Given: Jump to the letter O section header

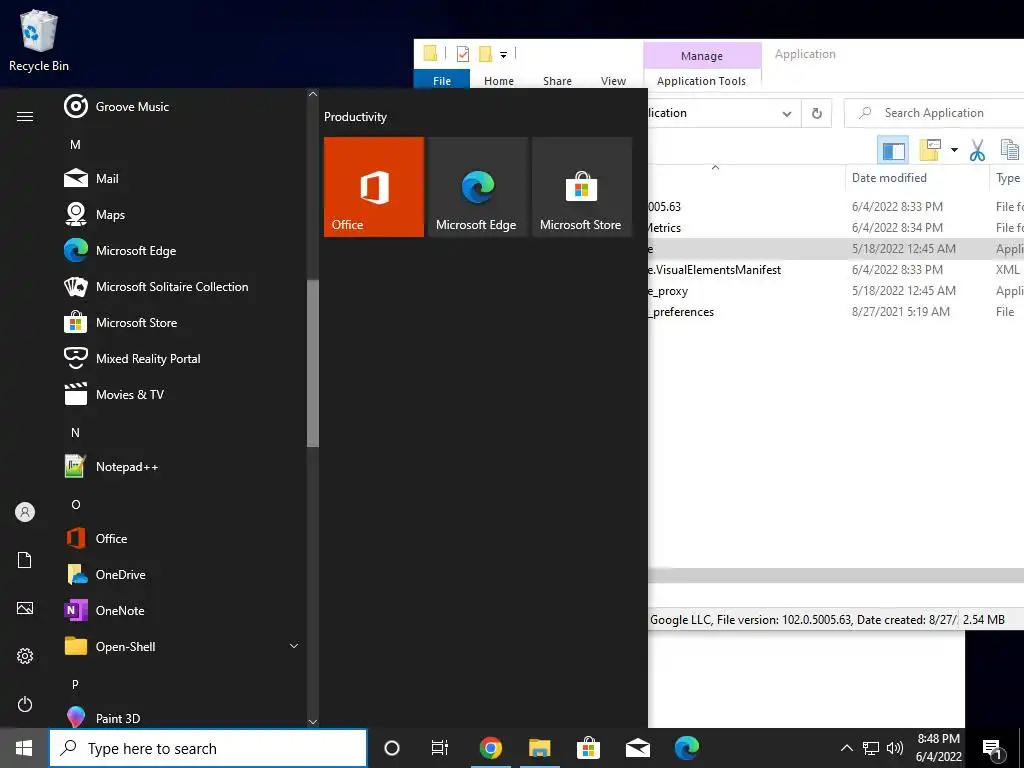Looking at the screenshot, I should point(75,504).
